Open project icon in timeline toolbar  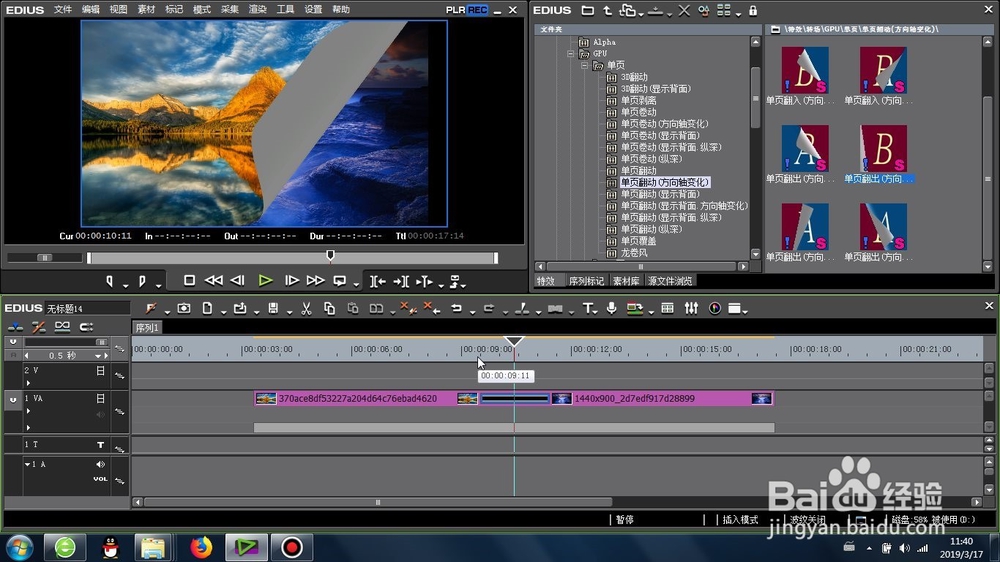tap(240, 309)
